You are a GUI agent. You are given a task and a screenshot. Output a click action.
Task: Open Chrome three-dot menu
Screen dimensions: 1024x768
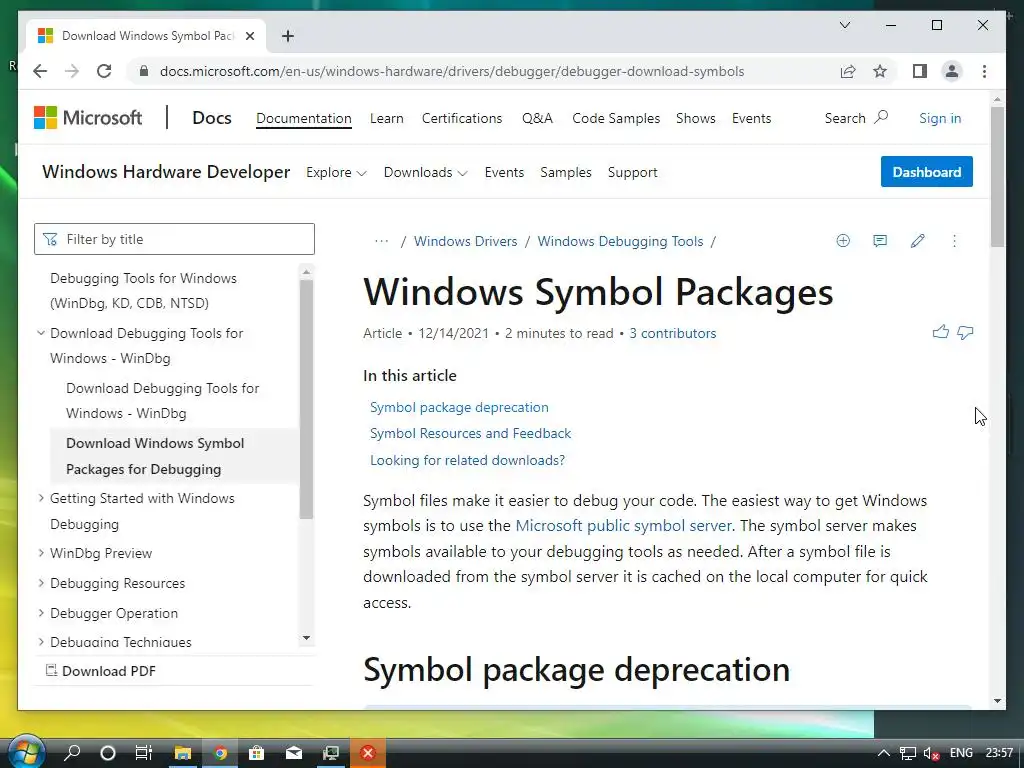point(984,71)
